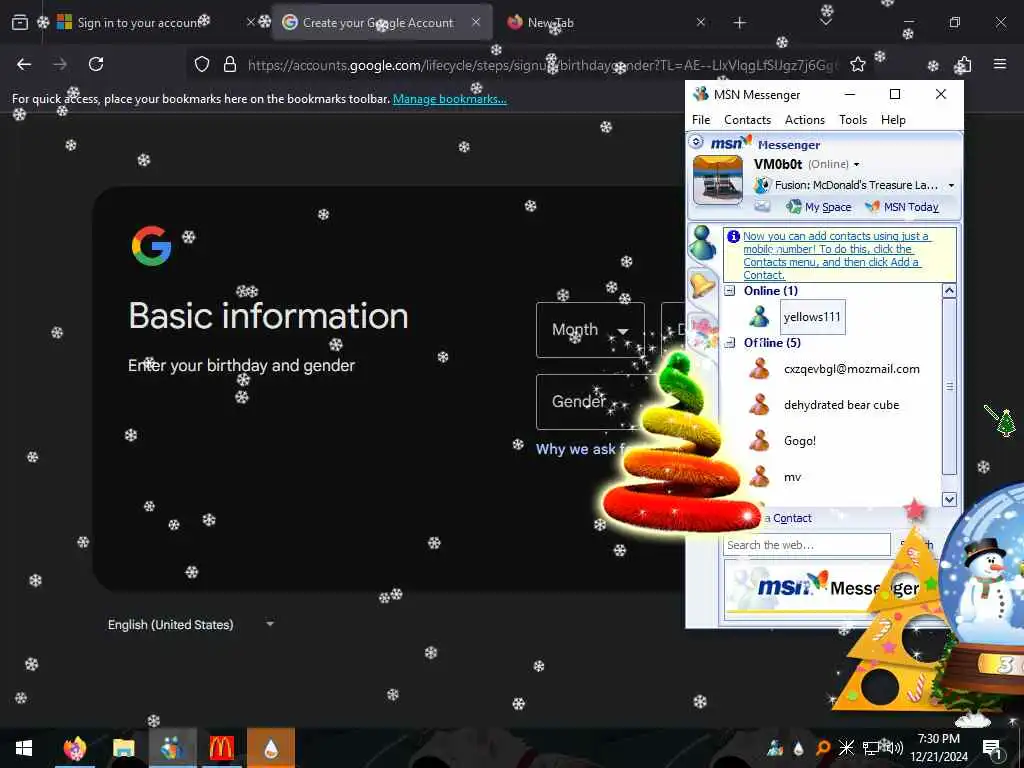The width and height of the screenshot is (1024, 768).
Task: Open the Firefox extensions puzzle icon
Action: pyautogui.click(x=963, y=64)
